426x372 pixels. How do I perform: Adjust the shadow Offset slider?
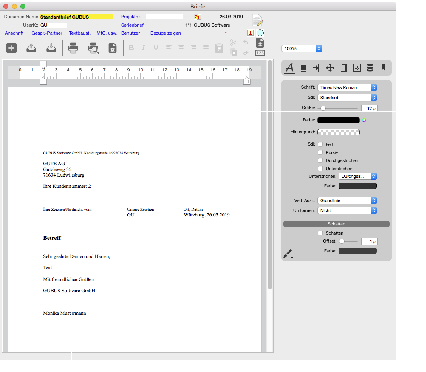point(348,241)
